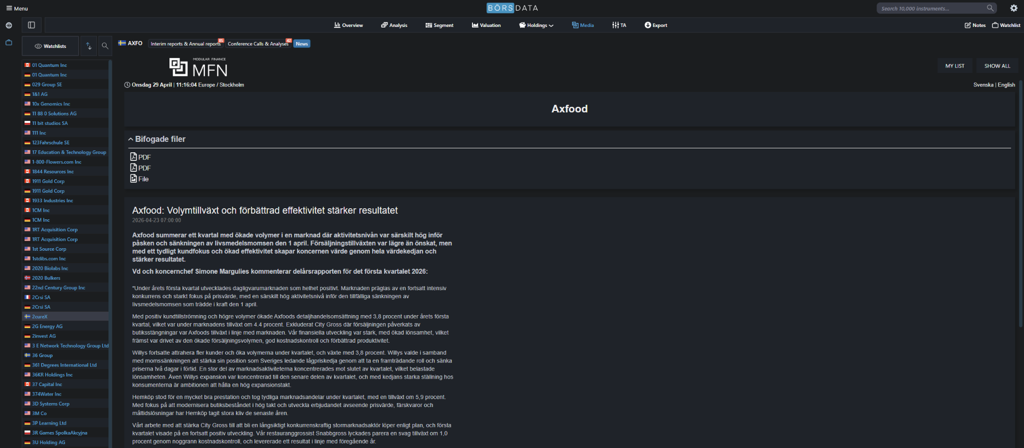Click the watchlist search magnifier icon
Image resolution: width=1024 pixels, height=448 pixels.
coord(105,46)
